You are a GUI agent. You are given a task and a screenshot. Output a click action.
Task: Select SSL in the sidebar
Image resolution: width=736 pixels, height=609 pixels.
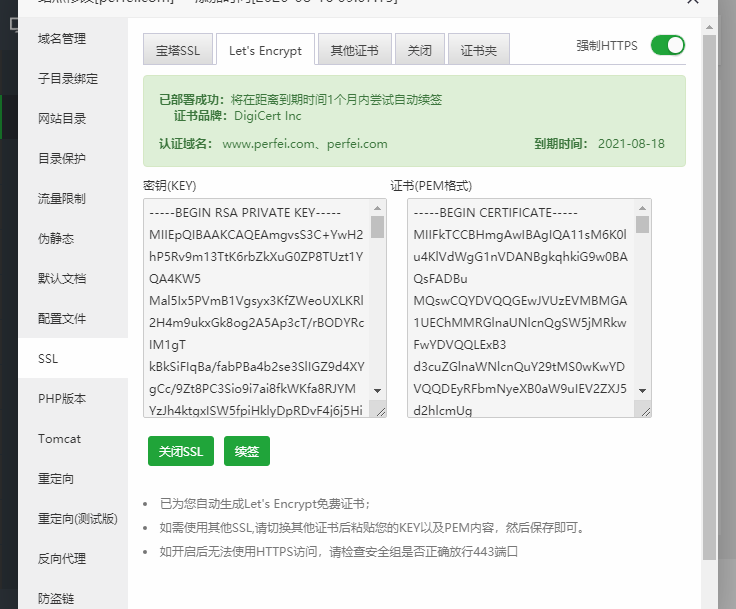[x=73, y=358]
